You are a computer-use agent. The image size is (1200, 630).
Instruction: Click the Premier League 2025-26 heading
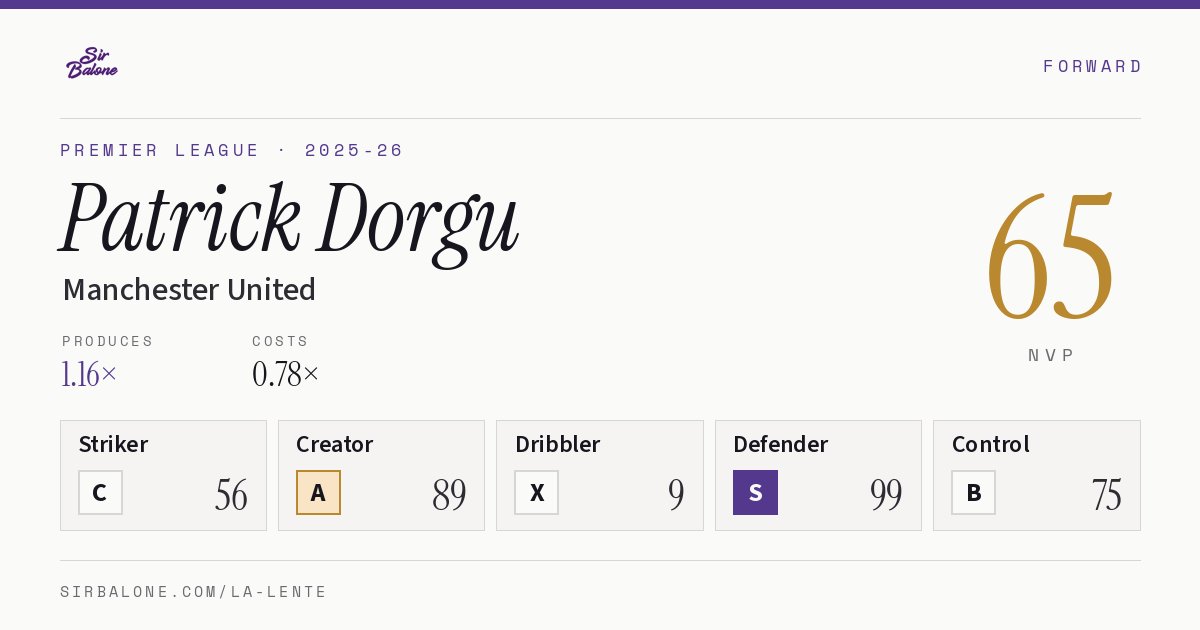tap(232, 150)
